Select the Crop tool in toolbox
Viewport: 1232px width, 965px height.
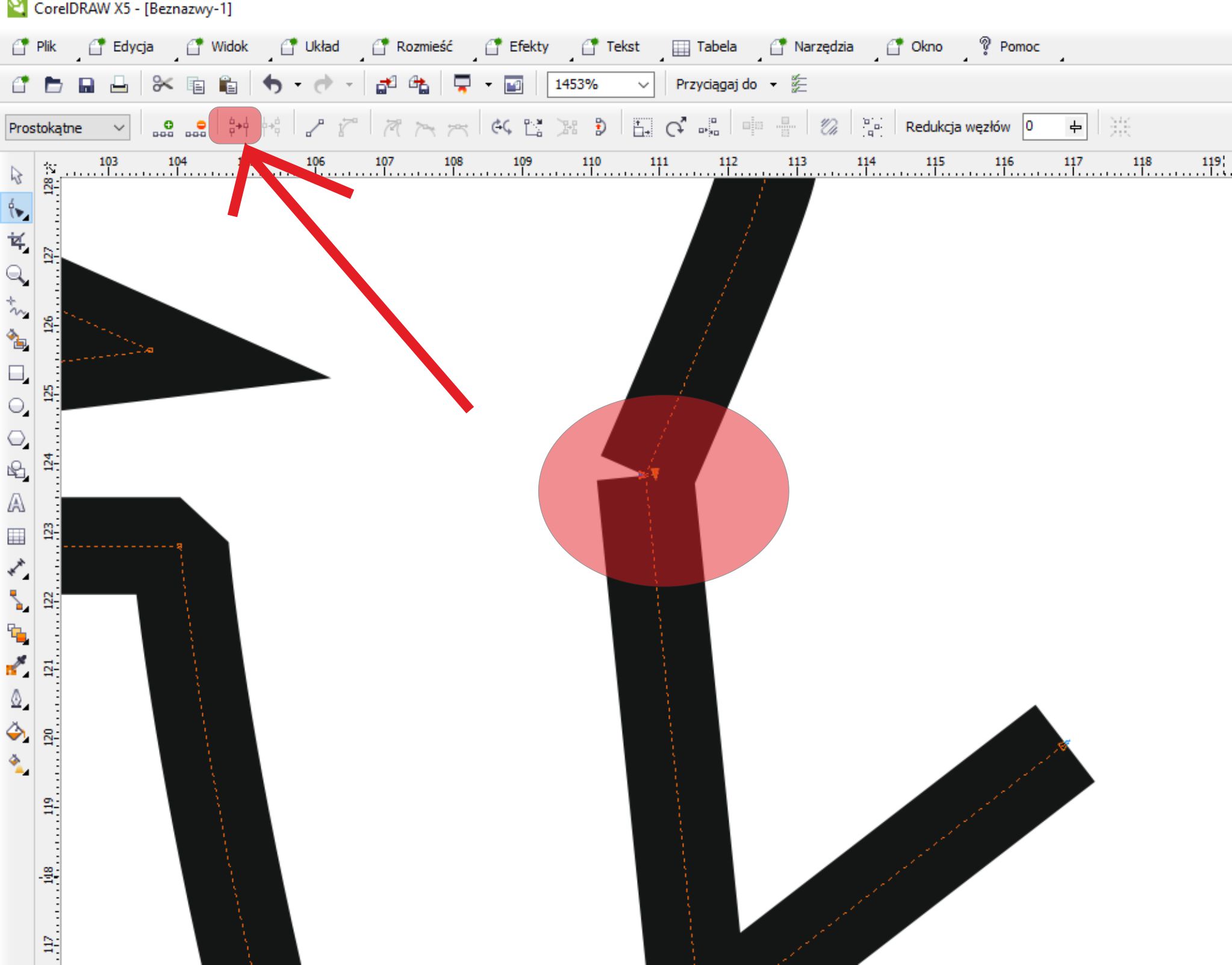click(16, 242)
